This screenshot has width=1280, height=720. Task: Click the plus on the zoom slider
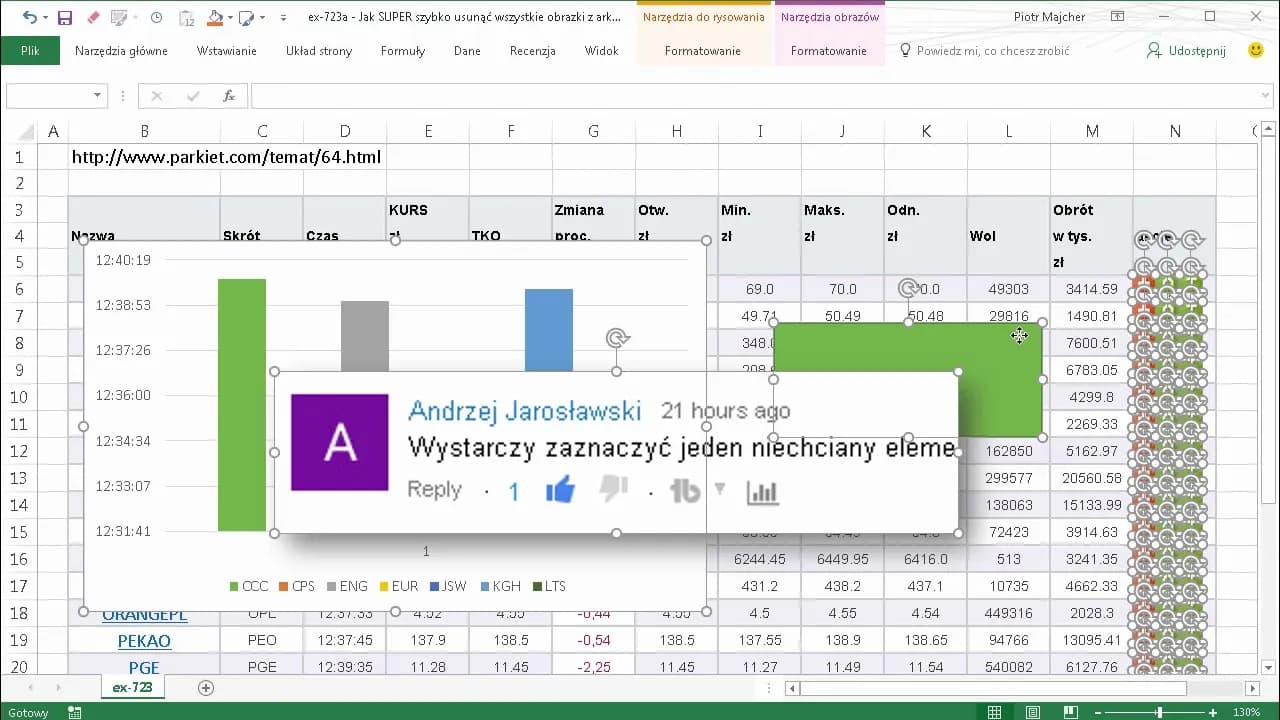[x=1213, y=712]
